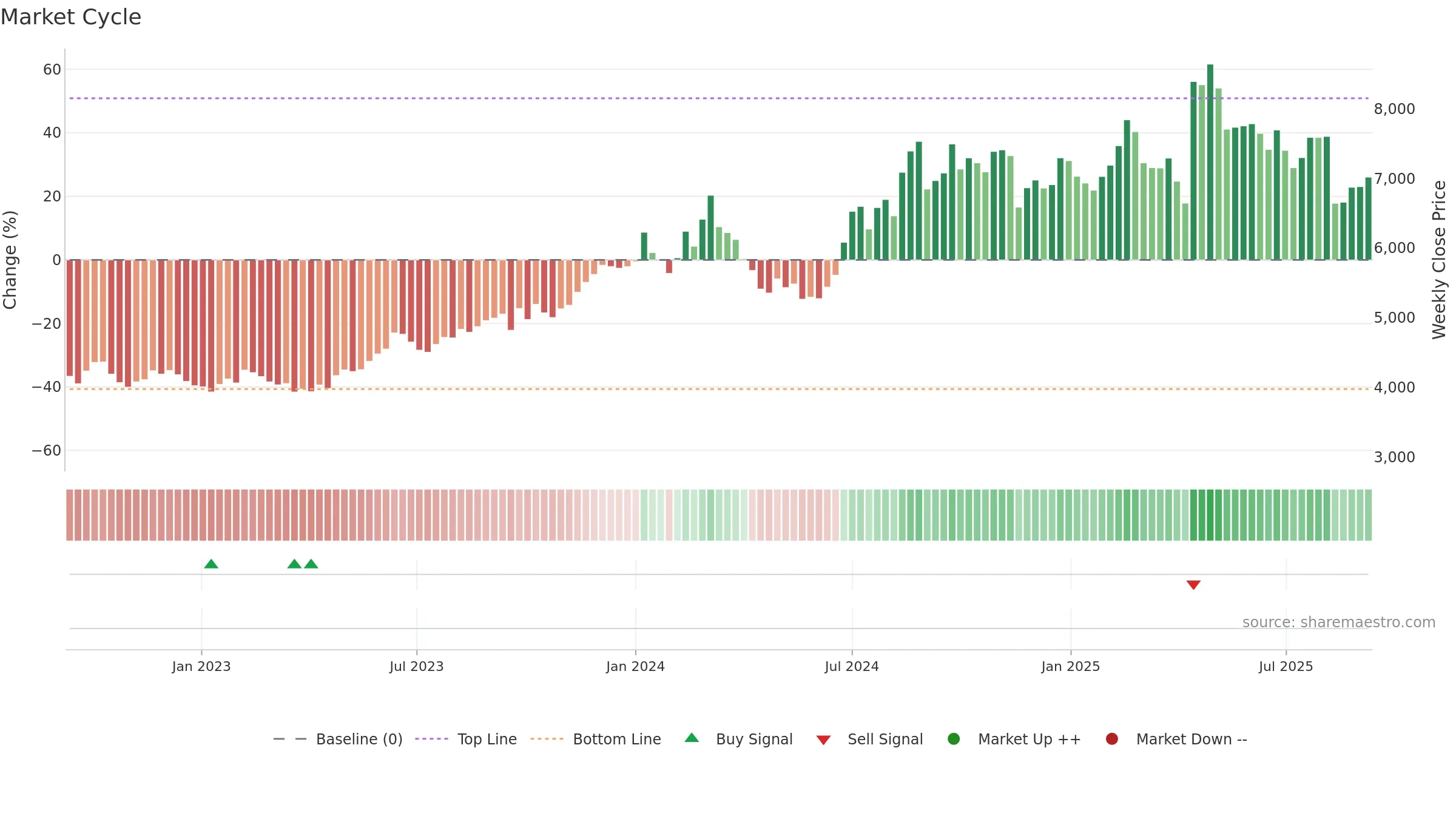Click the Jul 2023 x-axis label

[x=417, y=667]
